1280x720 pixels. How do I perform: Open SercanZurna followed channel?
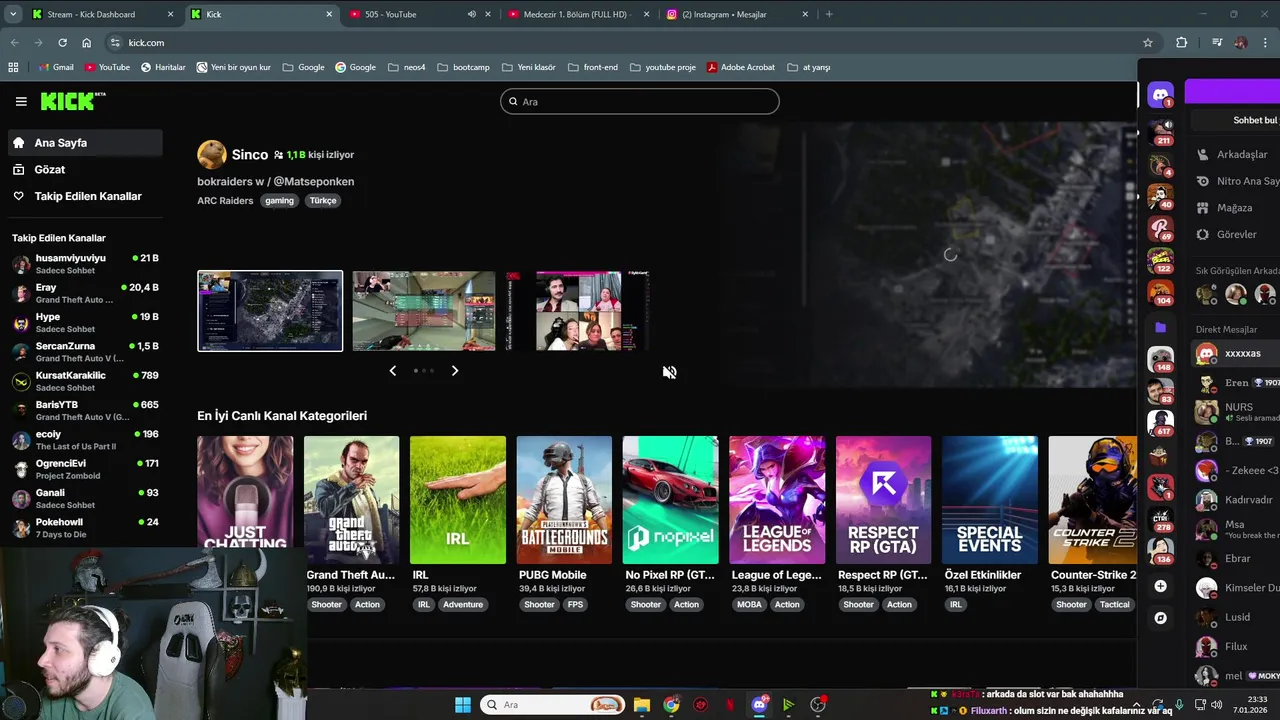[85, 352]
